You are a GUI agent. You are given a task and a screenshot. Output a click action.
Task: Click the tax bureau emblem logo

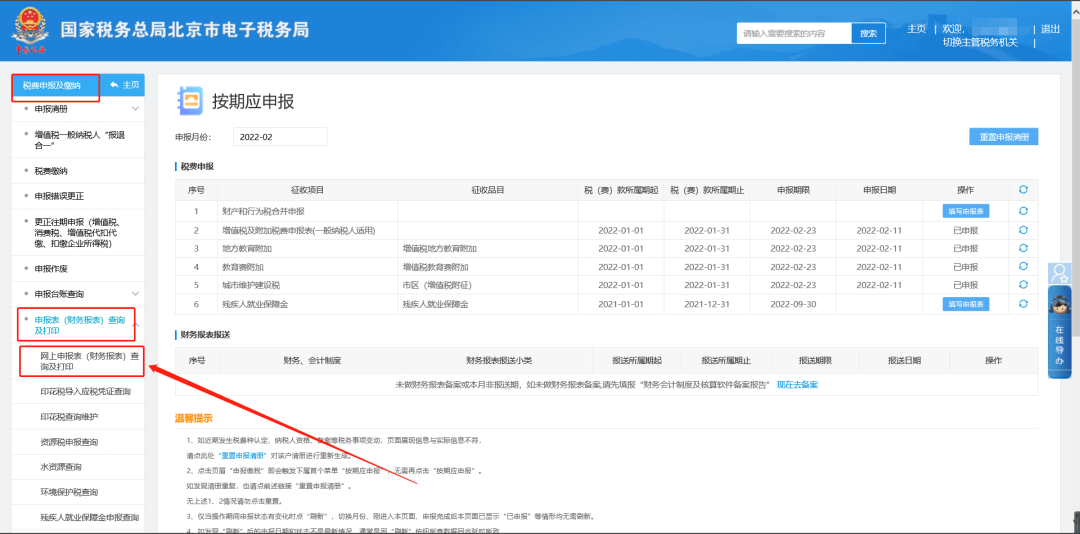[30, 31]
